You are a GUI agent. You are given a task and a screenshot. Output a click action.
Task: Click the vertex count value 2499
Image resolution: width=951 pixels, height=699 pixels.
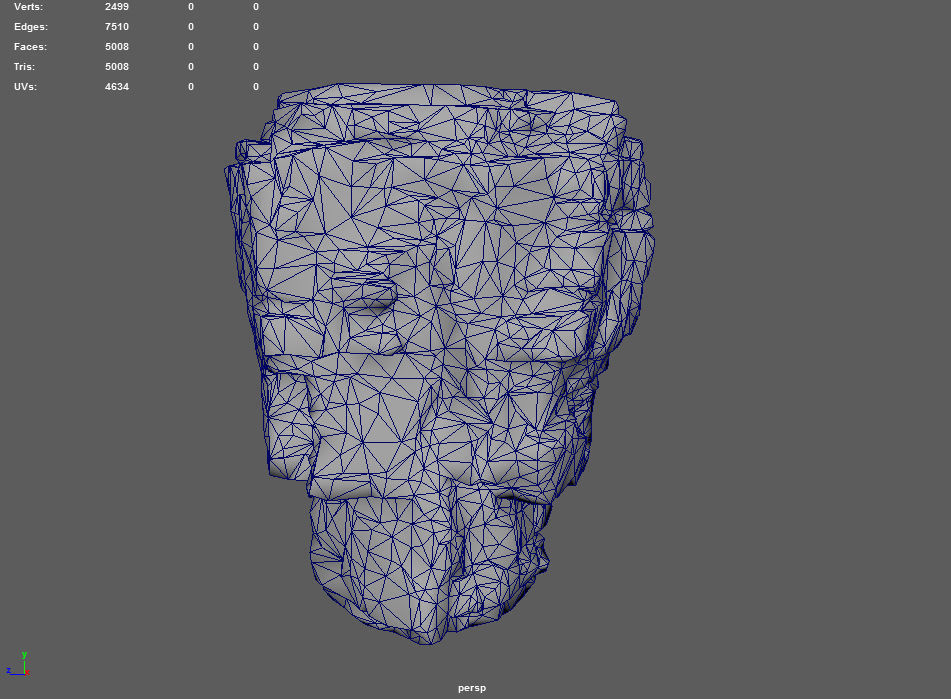pyautogui.click(x=116, y=7)
